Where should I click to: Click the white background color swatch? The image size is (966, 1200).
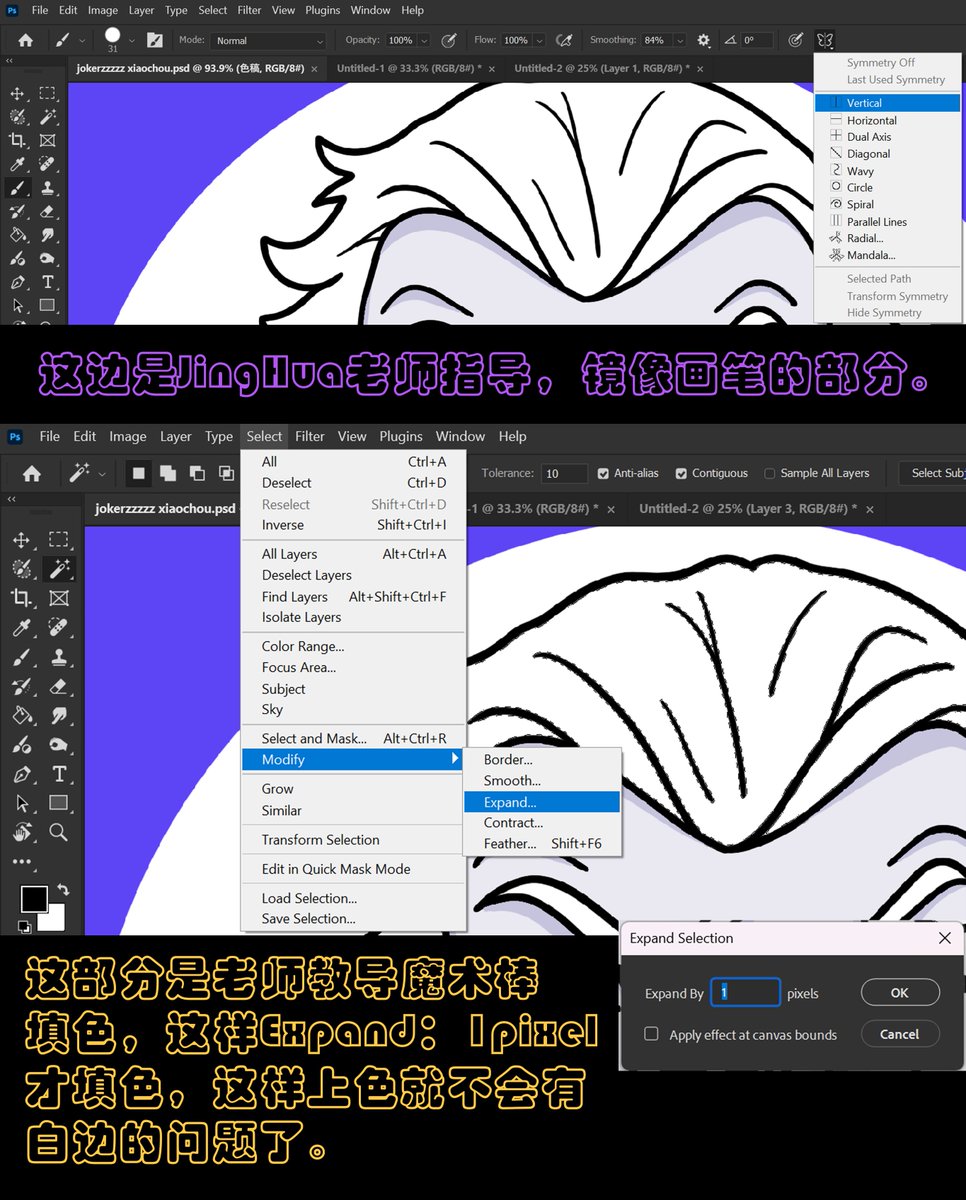point(54,920)
